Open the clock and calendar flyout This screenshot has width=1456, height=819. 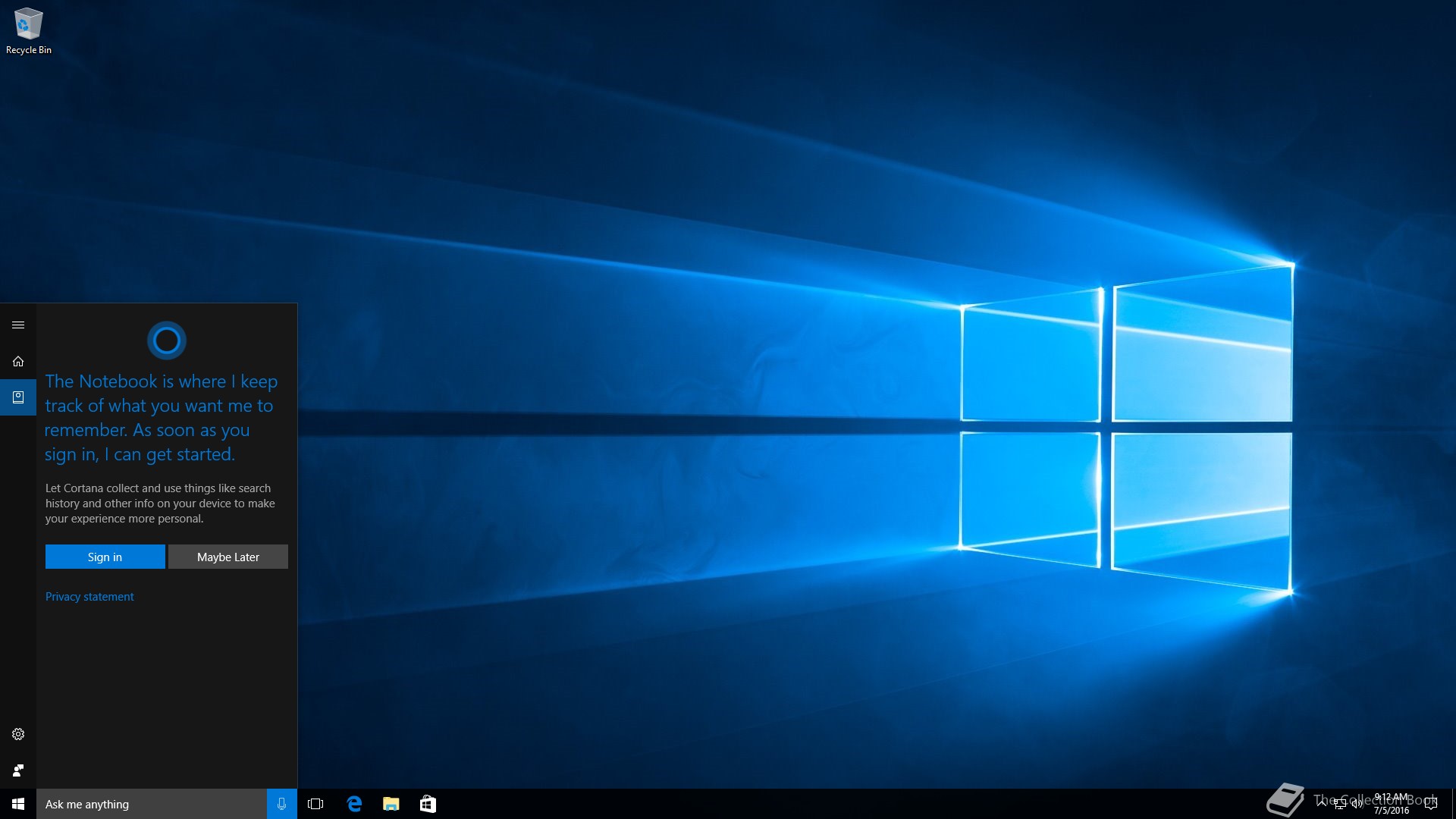pyautogui.click(x=1392, y=804)
